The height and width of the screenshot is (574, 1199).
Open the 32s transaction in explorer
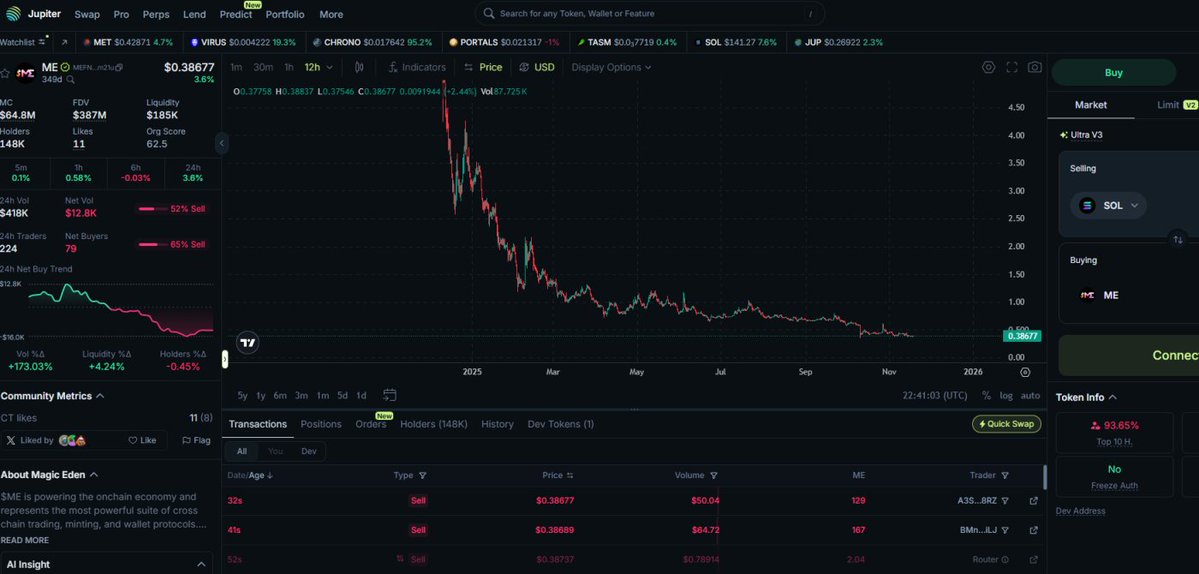[x=1034, y=501]
